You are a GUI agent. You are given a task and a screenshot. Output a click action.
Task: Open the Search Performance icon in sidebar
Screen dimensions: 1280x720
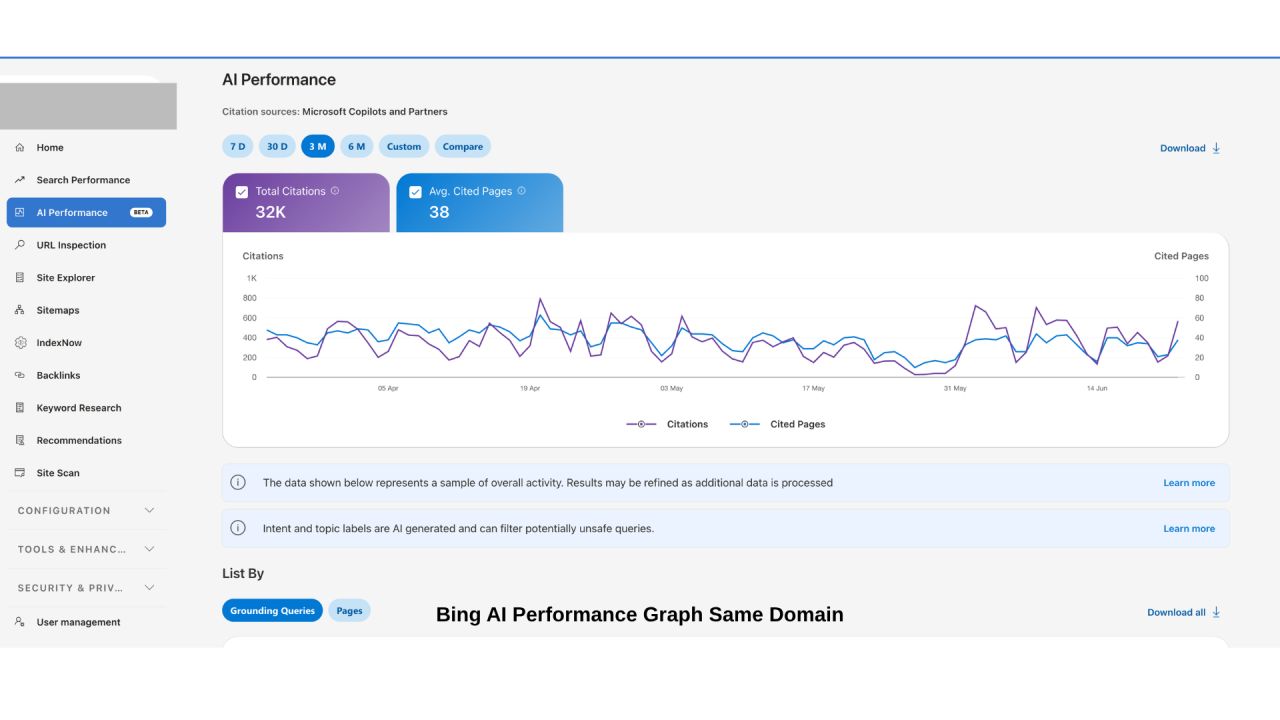coord(20,180)
